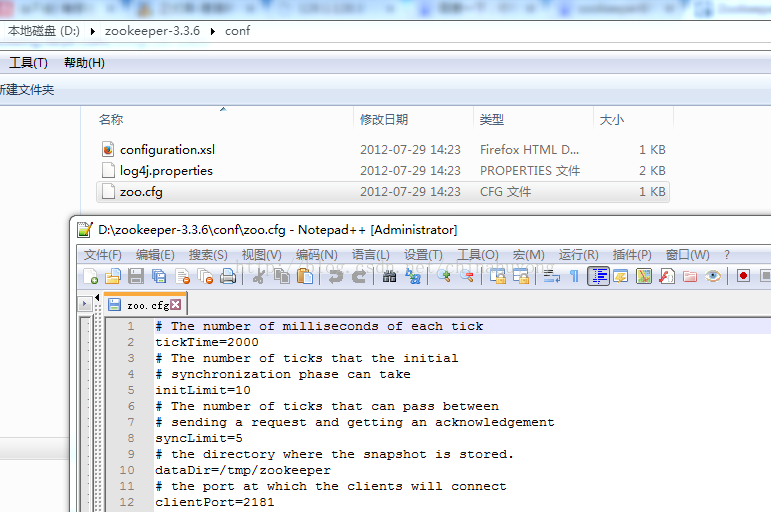Open Folder as Workspace toolbar icon
The width and height of the screenshot is (771, 512).
pos(690,276)
